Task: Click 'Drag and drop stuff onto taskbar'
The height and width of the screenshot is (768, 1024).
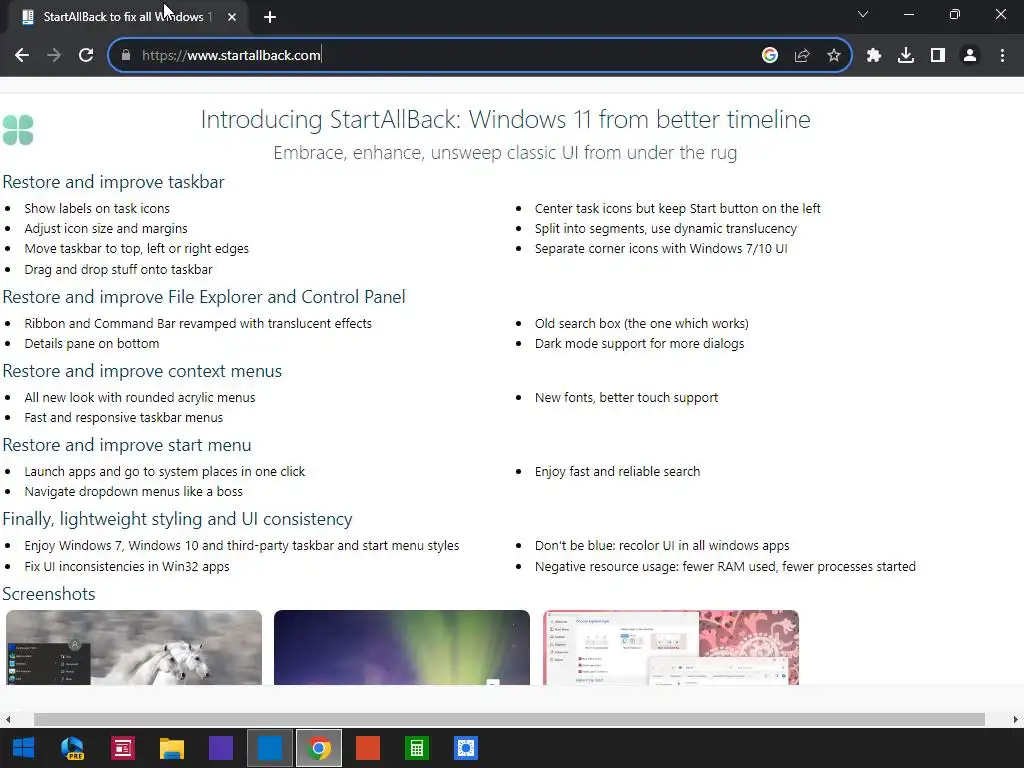Action: pos(118,270)
